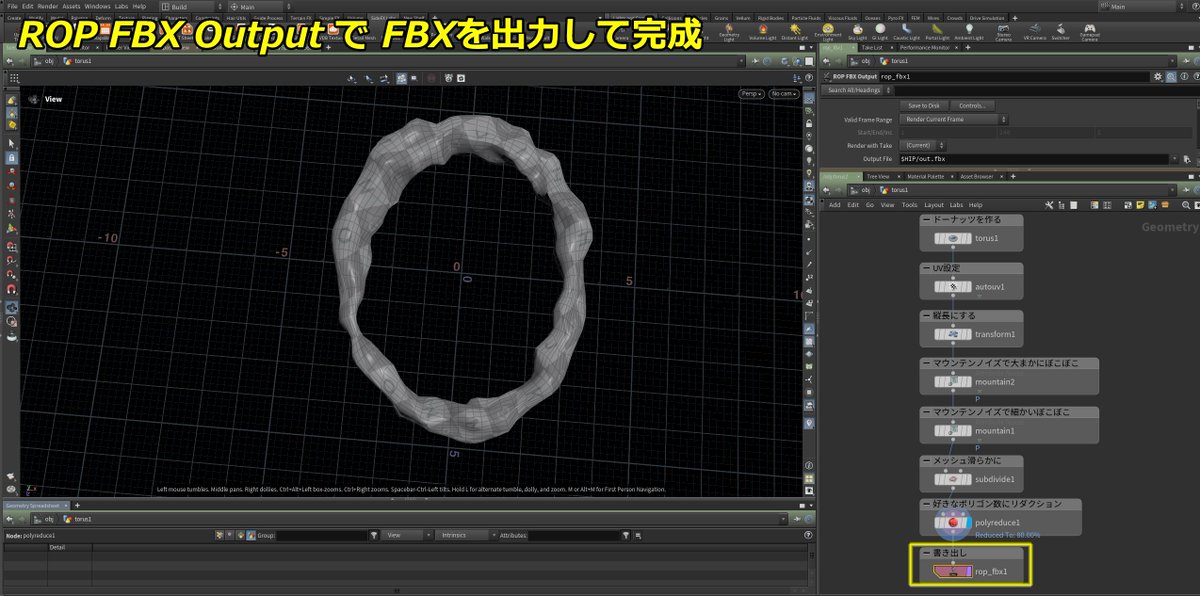Open the Search All/Headings filter dropdown
This screenshot has width=1200, height=596.
pos(855,90)
